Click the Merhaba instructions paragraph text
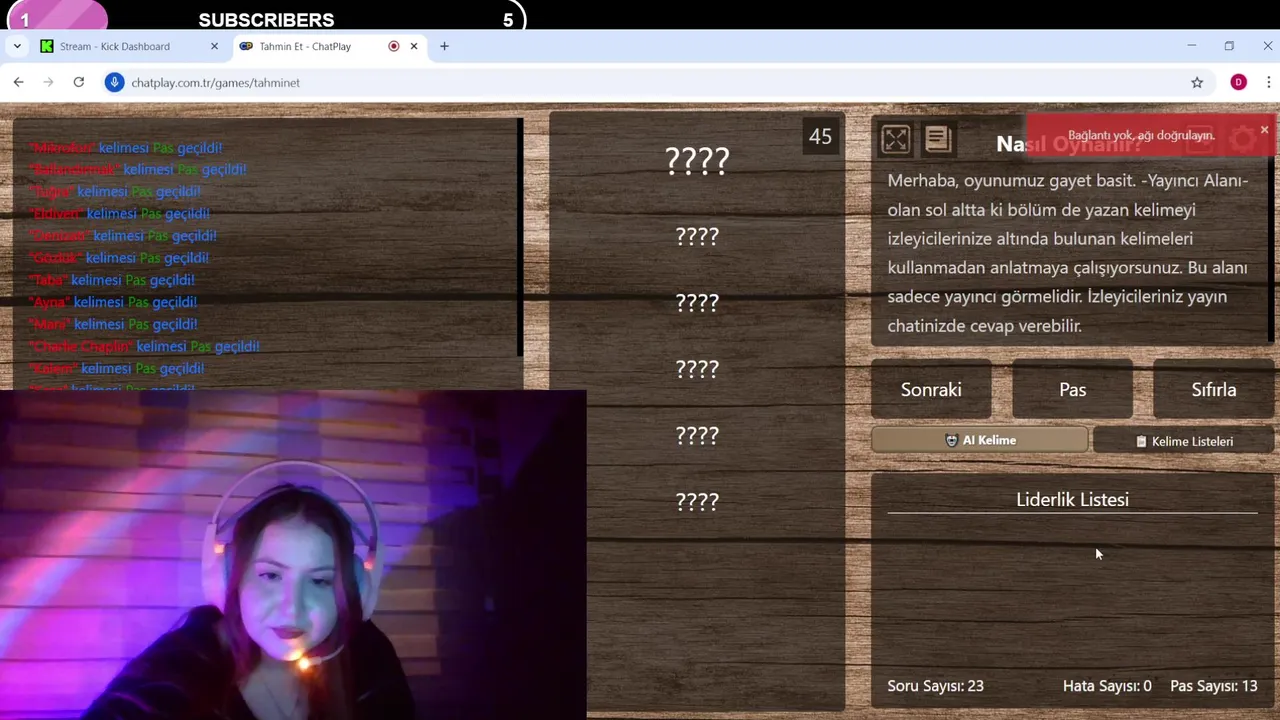Screen dimensions: 1280x720 1068,253
